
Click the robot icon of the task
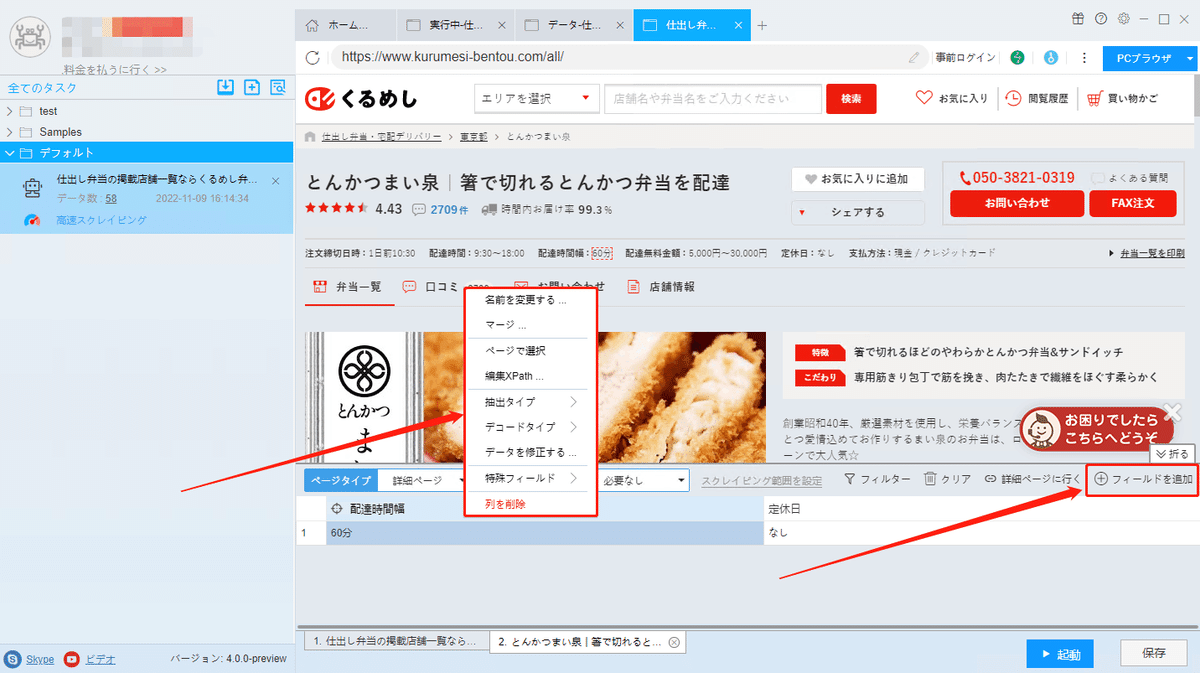coord(32,187)
